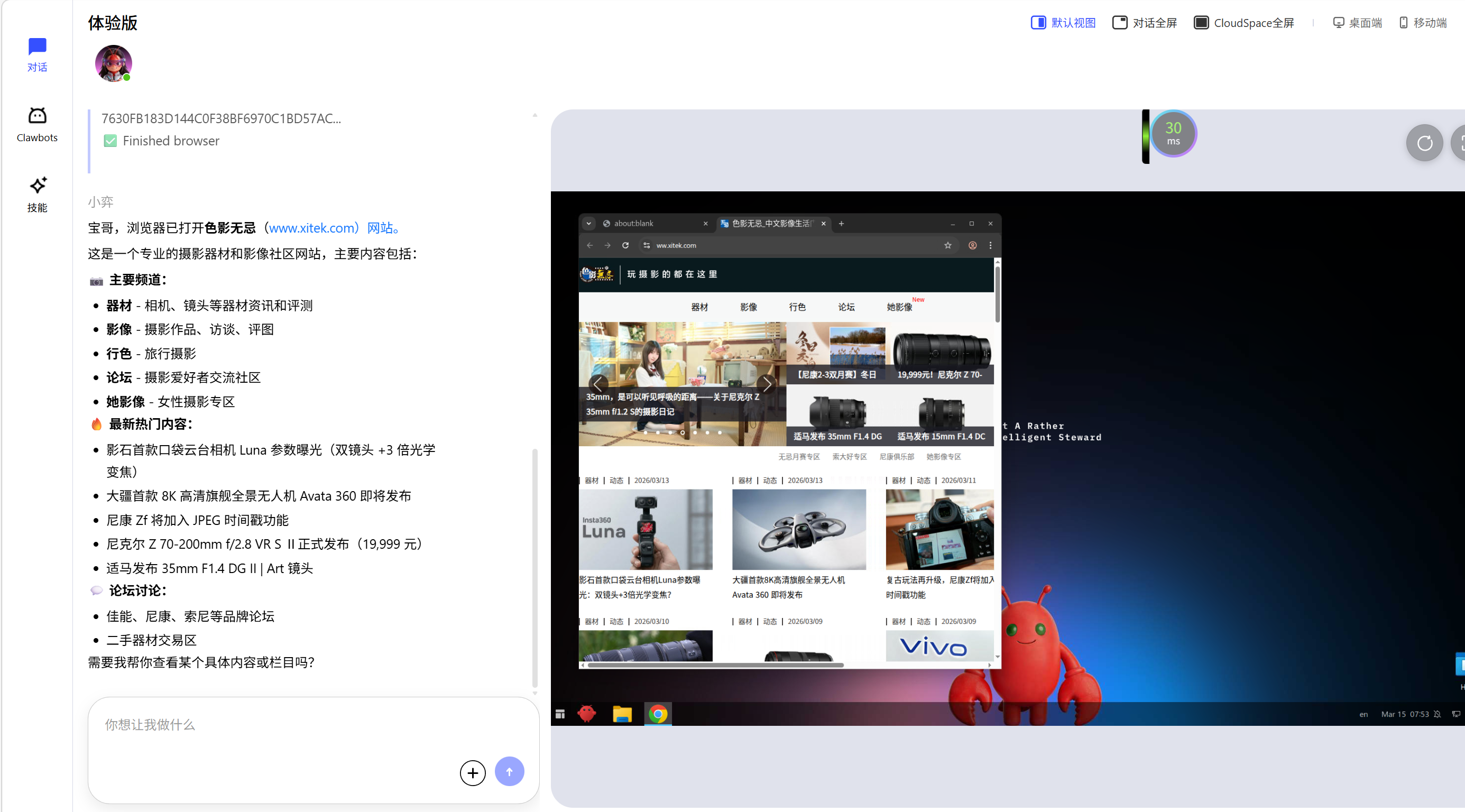The width and height of the screenshot is (1465, 812).
Task: Close the about:blank tab
Action: click(705, 224)
